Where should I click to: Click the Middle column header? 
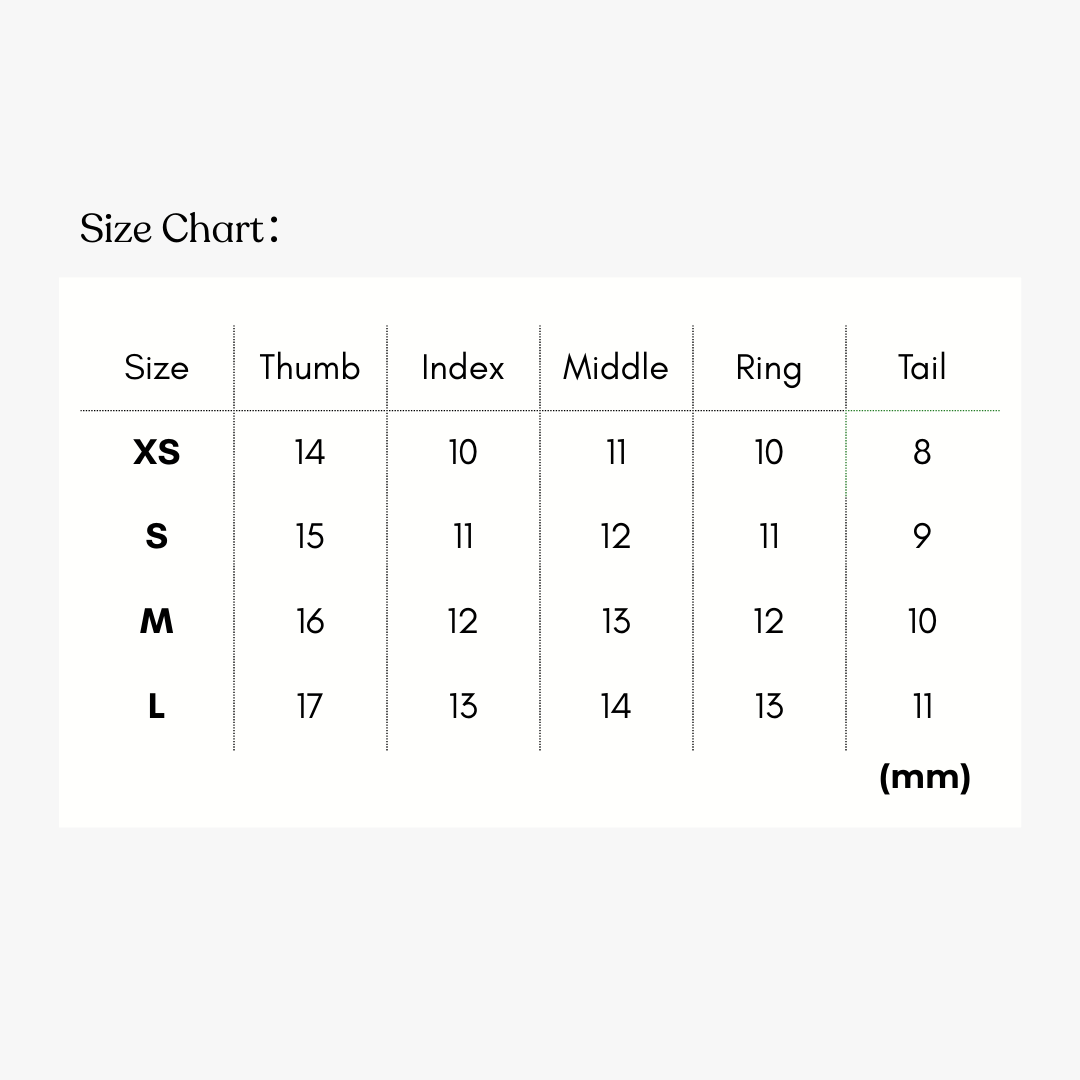click(616, 368)
